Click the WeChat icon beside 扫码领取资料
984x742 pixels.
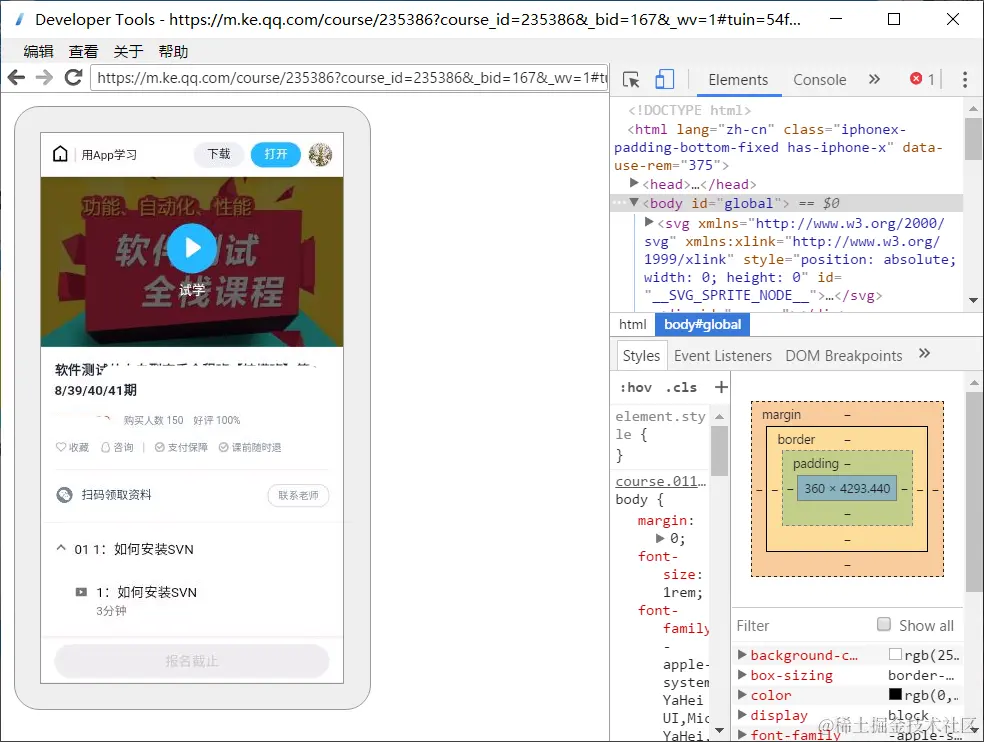[65, 495]
